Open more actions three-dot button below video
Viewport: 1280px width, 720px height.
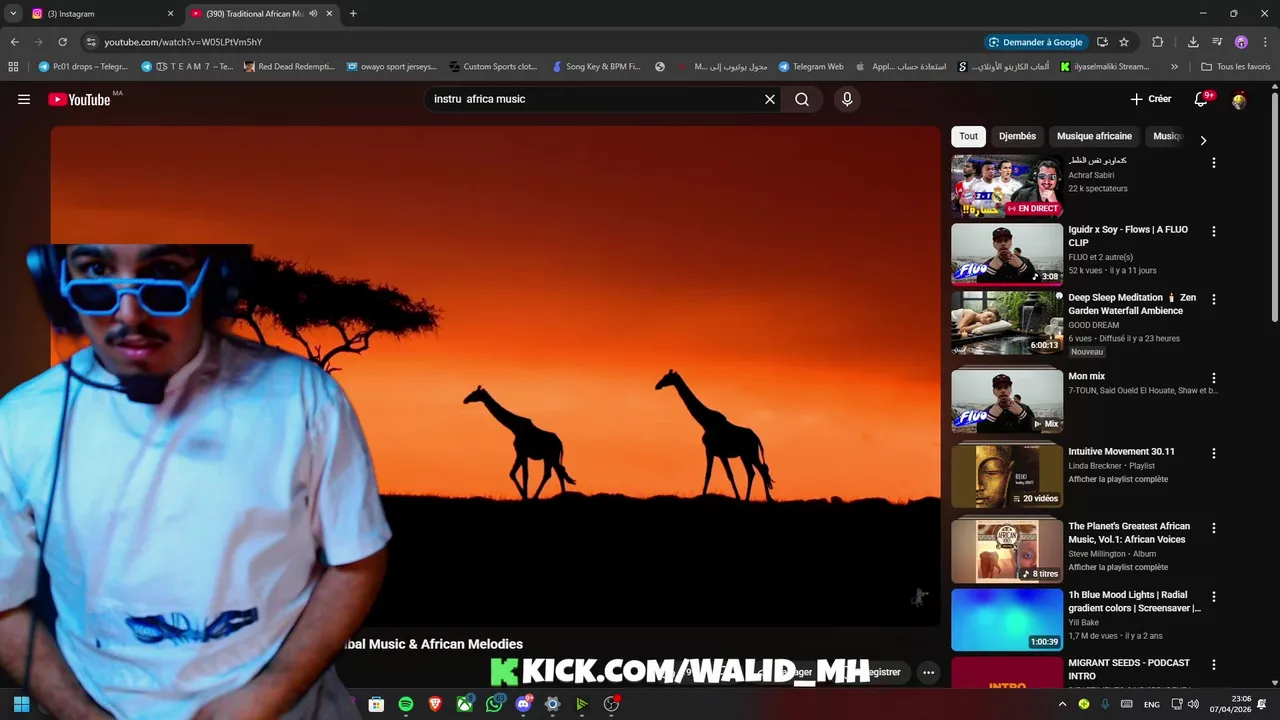click(929, 672)
